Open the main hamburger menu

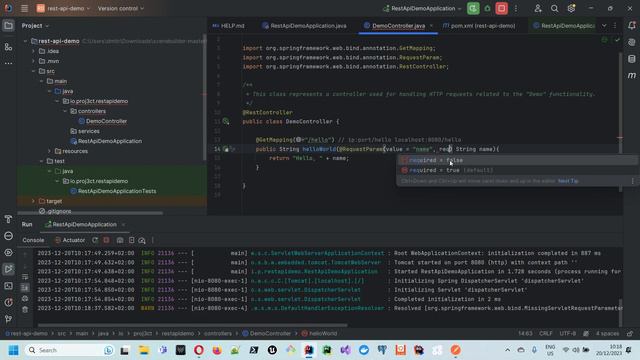24,8
